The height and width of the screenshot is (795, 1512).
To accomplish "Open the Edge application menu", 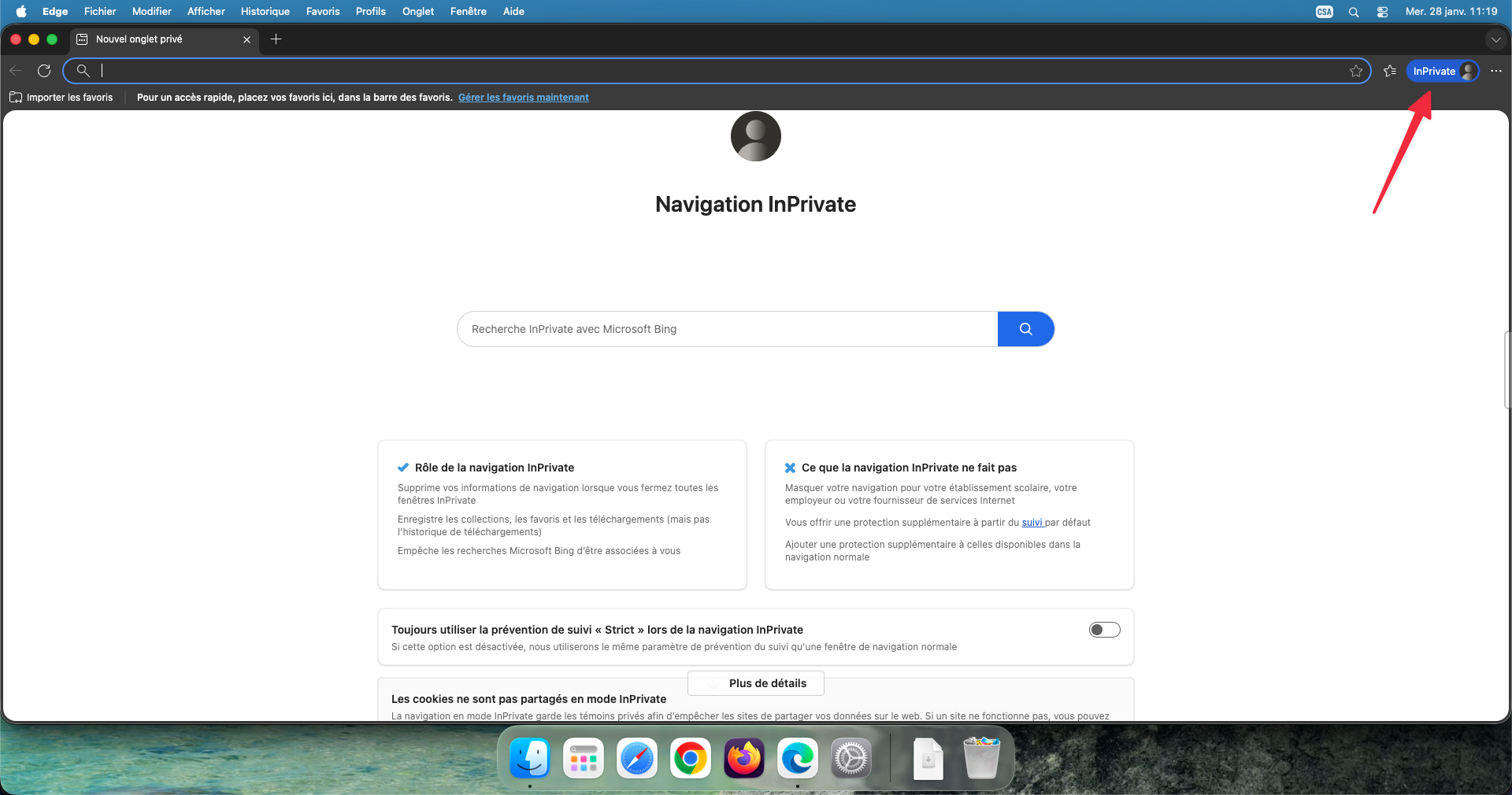I will (x=55, y=11).
